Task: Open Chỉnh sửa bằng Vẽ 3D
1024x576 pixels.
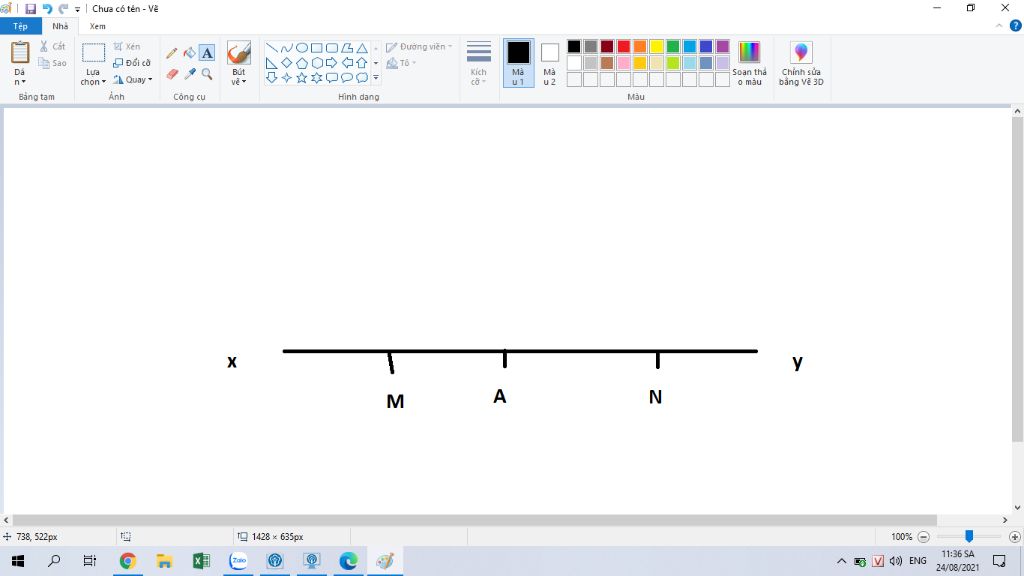Action: pyautogui.click(x=801, y=63)
